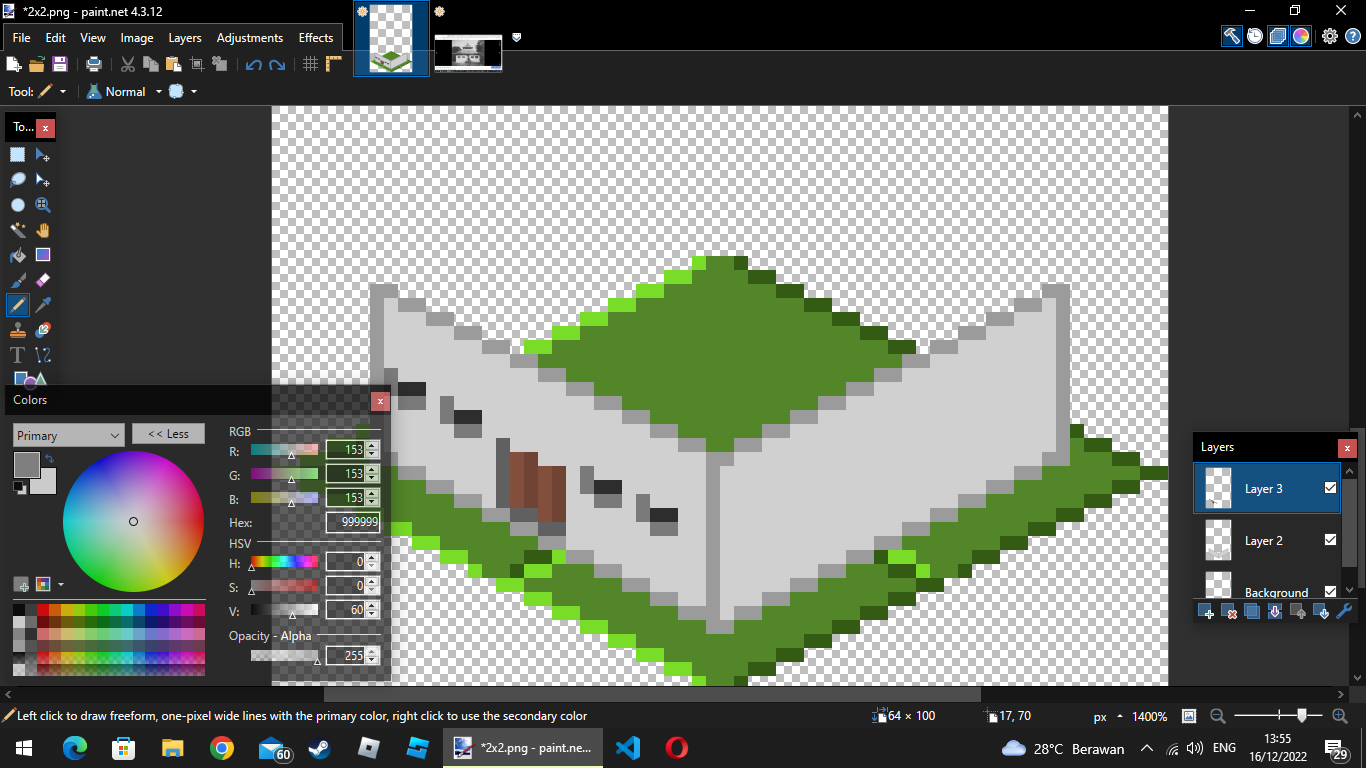1366x768 pixels.
Task: Toggle the rulers icon
Action: coord(334,64)
